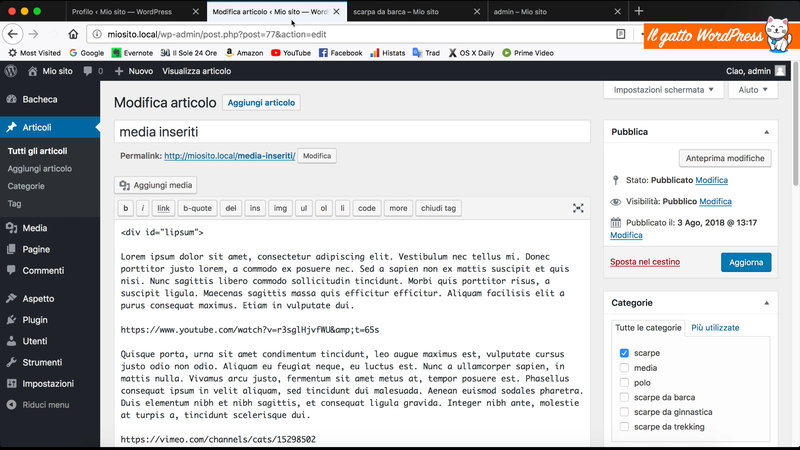The height and width of the screenshot is (450, 800).
Task: Collapse menu via Riduci menu arrow icon
Action: pyautogui.click(x=11, y=405)
